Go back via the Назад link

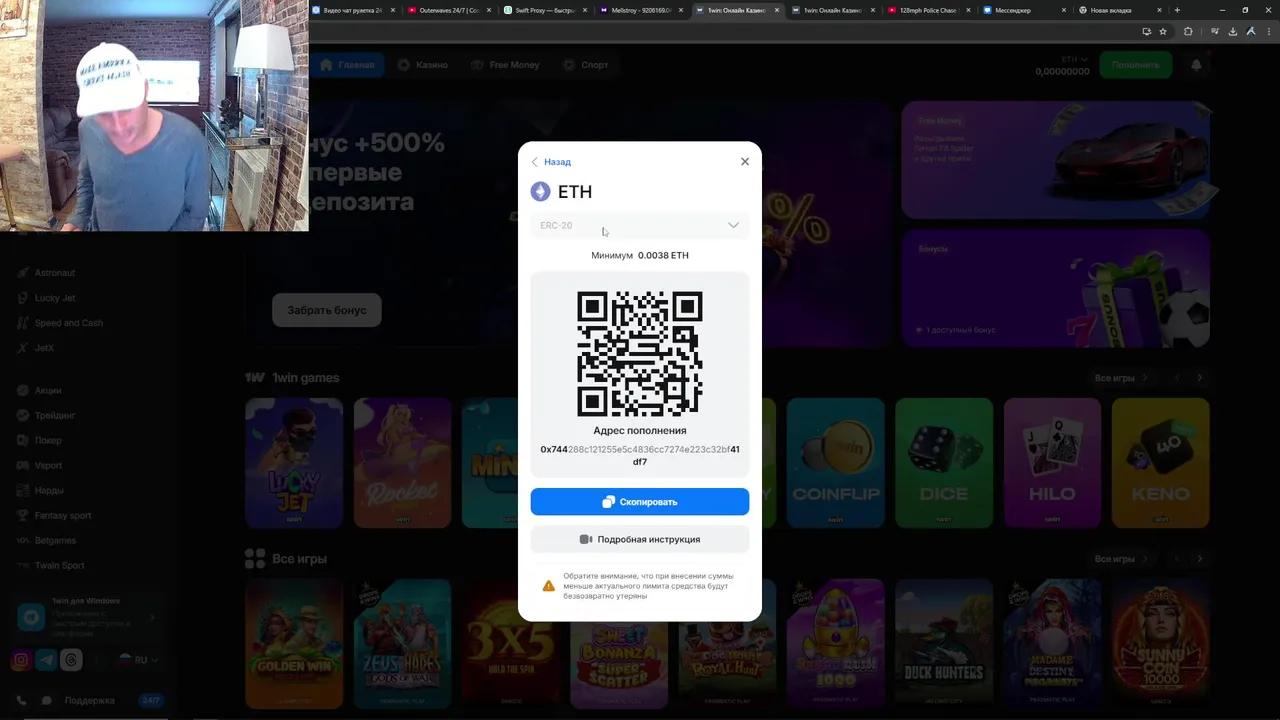551,162
